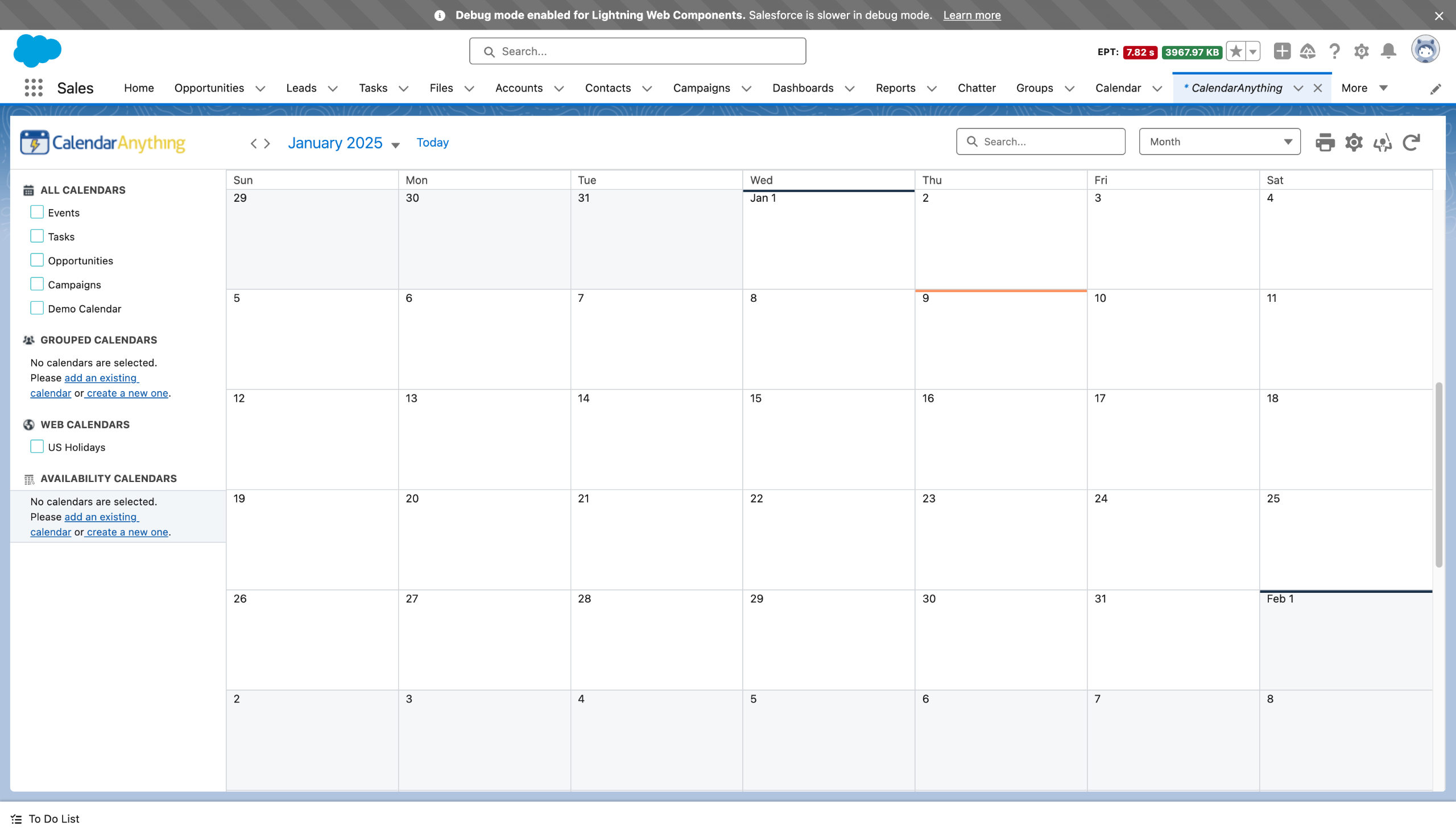This screenshot has width=1456, height=835.
Task: Switch to the Chatter tab
Action: coord(976,88)
